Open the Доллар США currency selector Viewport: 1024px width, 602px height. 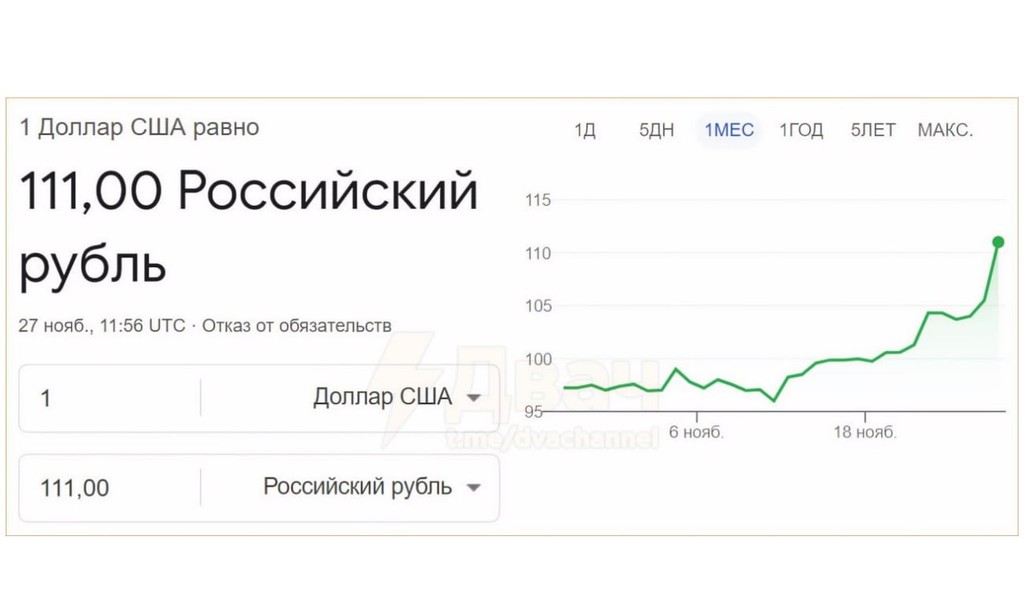click(350, 398)
